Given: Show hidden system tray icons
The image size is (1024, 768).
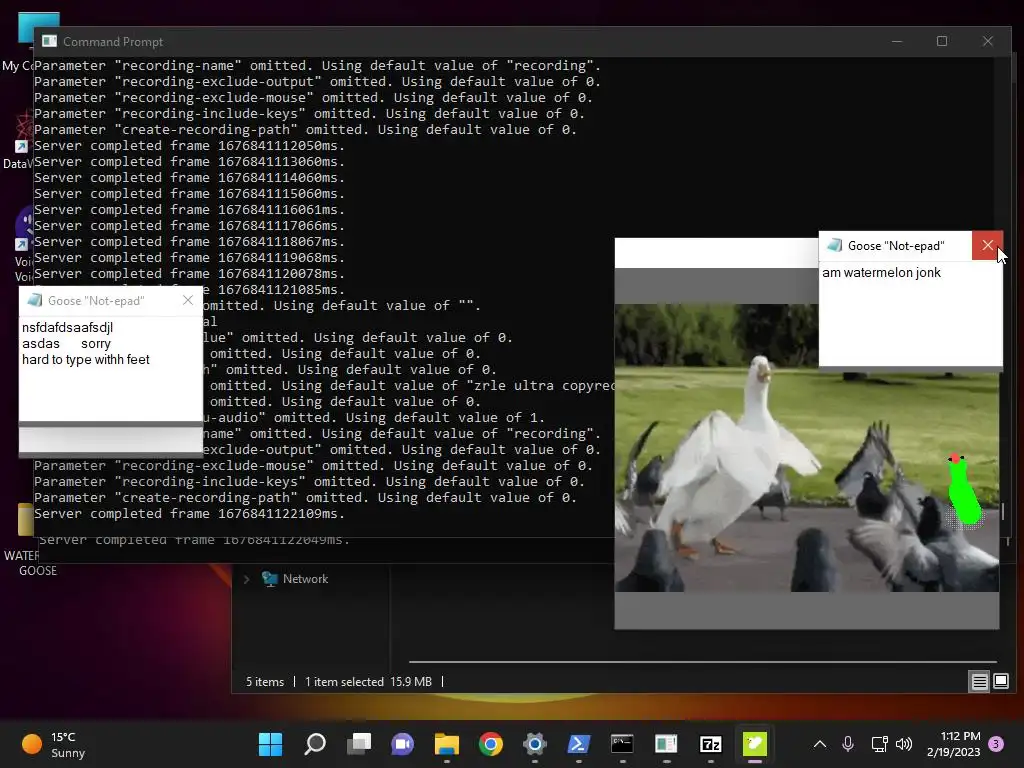Looking at the screenshot, I should 820,744.
